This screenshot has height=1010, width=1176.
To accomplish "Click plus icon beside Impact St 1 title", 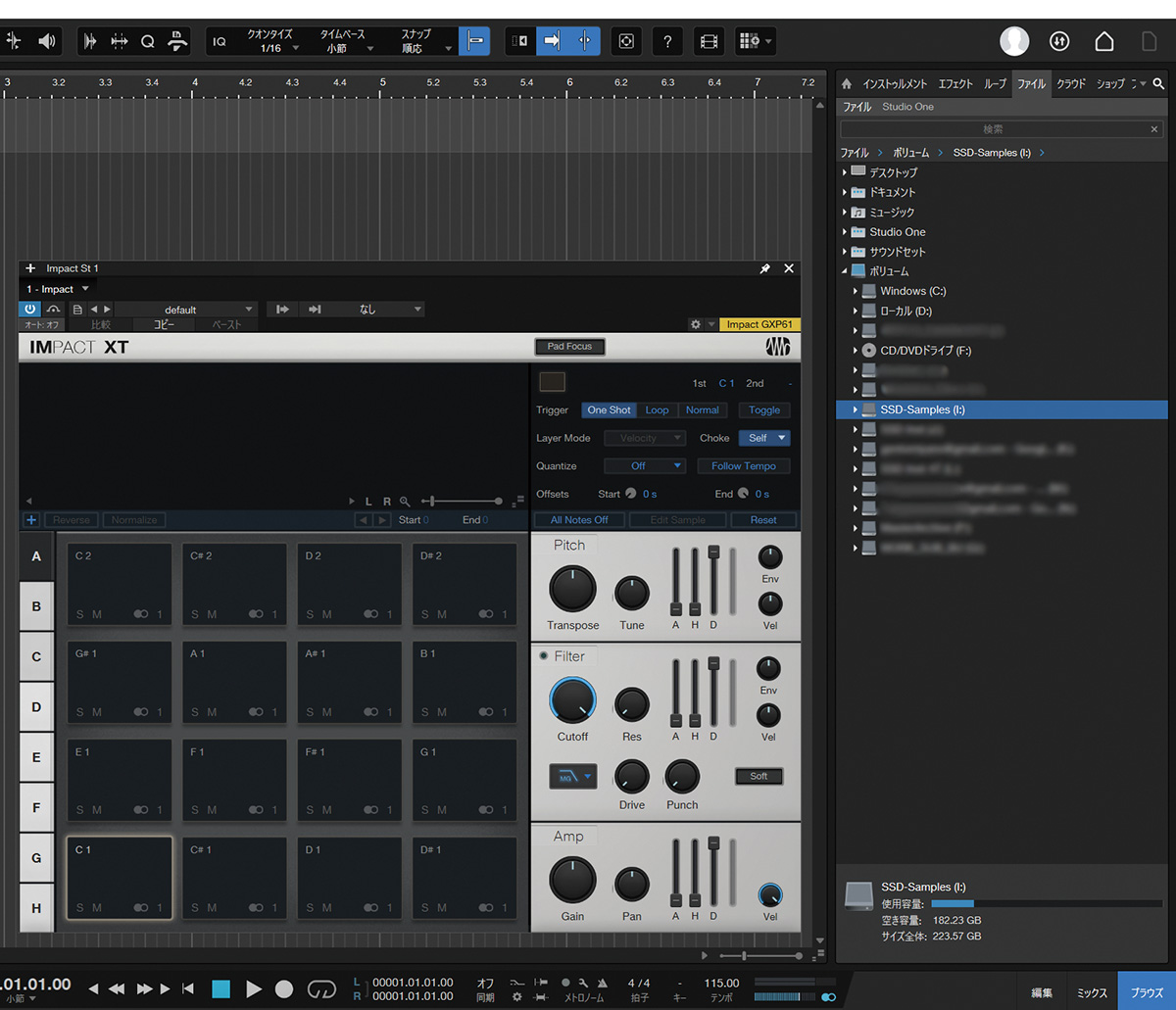I will click(30, 268).
